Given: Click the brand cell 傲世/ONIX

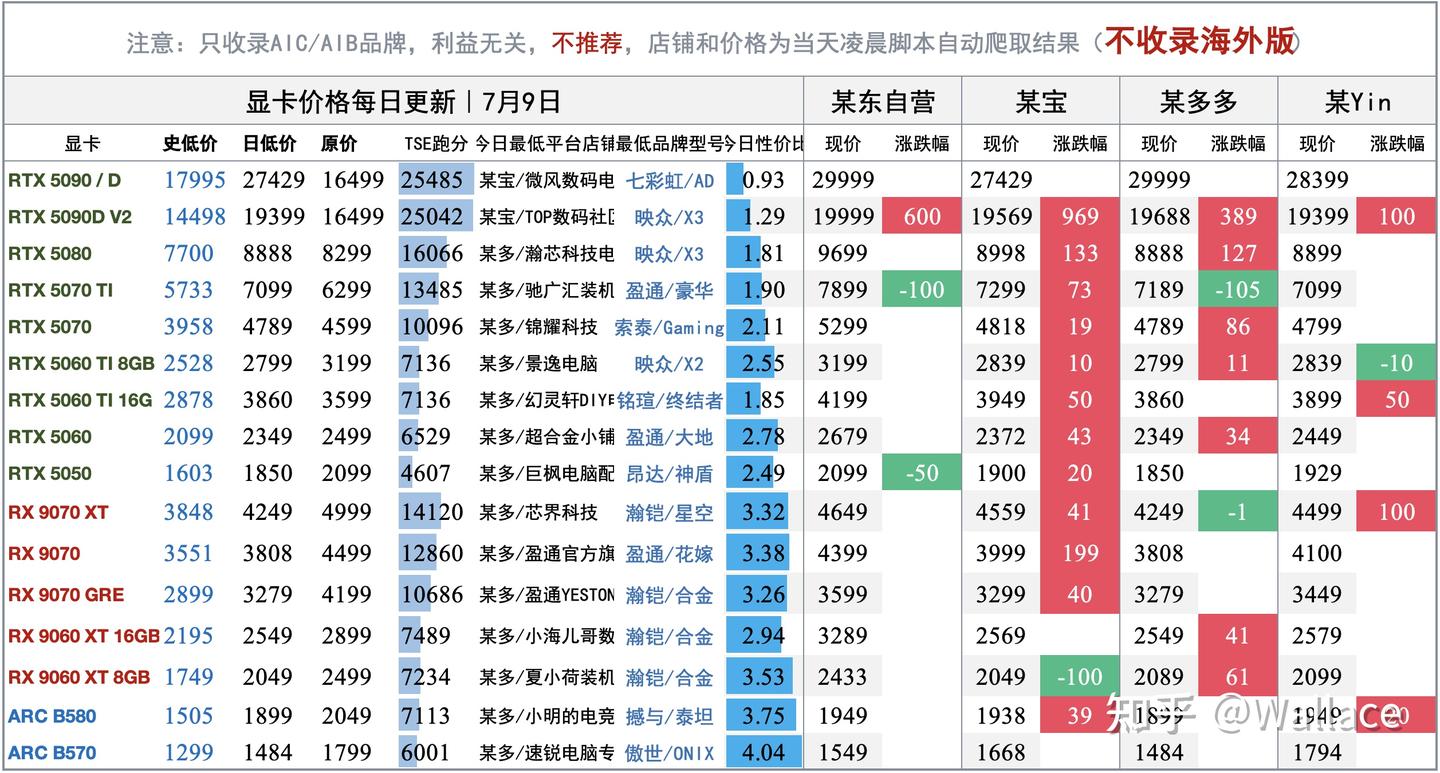Looking at the screenshot, I should click(x=670, y=753).
